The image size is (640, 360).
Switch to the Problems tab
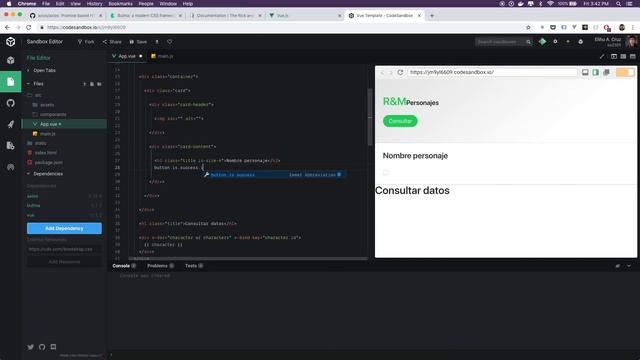click(160, 266)
